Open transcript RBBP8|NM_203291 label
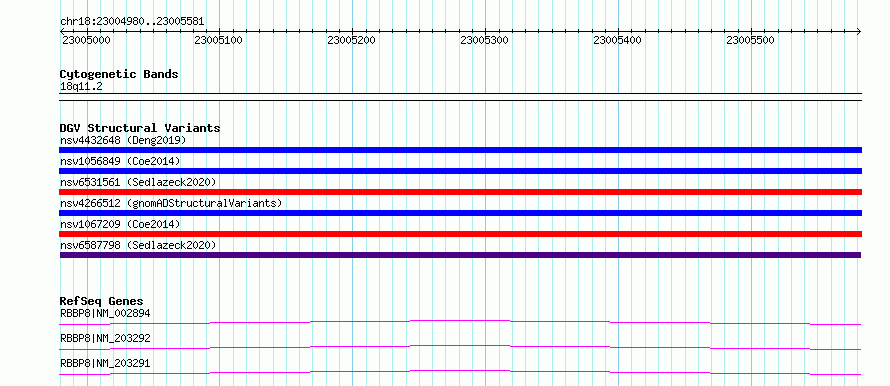Image resolution: width=890 pixels, height=386 pixels. coord(105,363)
